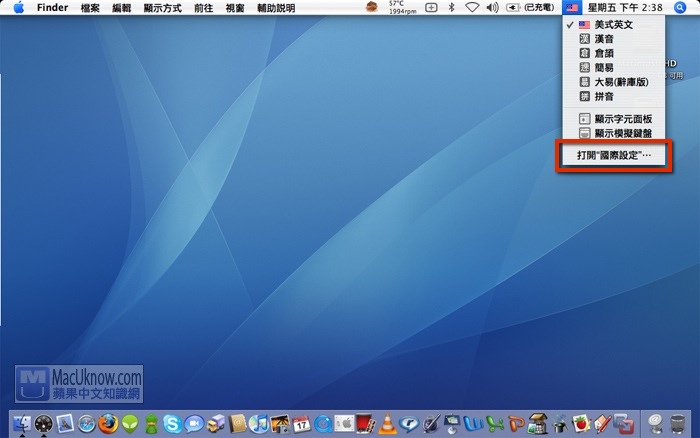Open the Finder menu
700x438 pixels.
(53, 8)
